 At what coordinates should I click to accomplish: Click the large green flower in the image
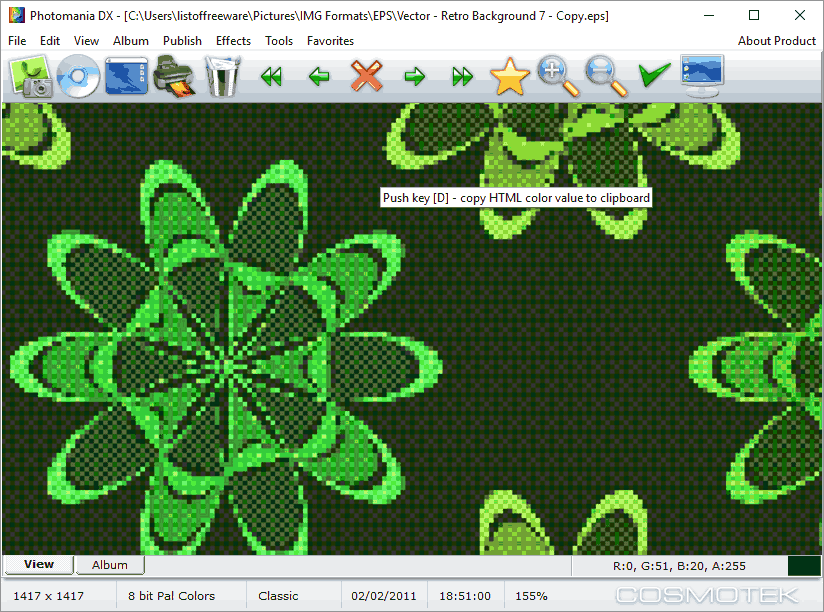tap(226, 360)
